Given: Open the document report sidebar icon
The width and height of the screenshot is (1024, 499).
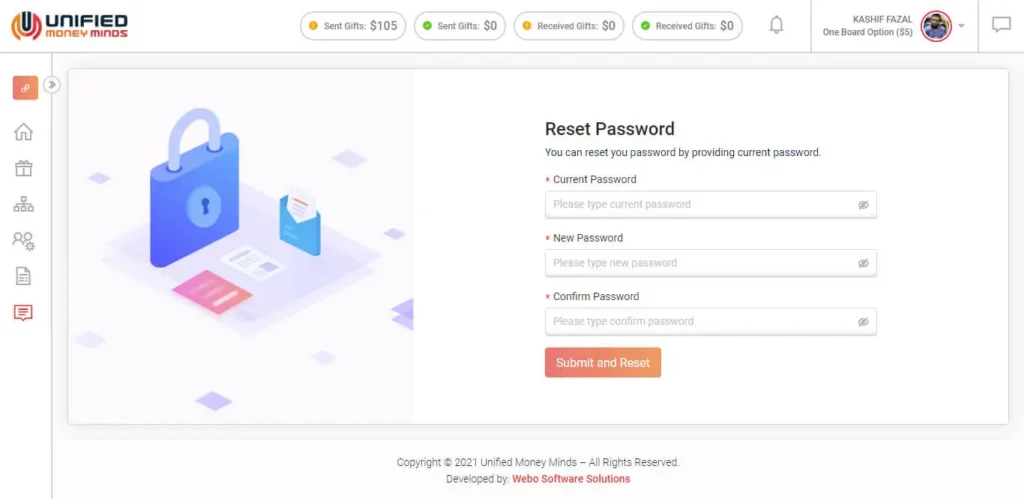Looking at the screenshot, I should [x=23, y=276].
